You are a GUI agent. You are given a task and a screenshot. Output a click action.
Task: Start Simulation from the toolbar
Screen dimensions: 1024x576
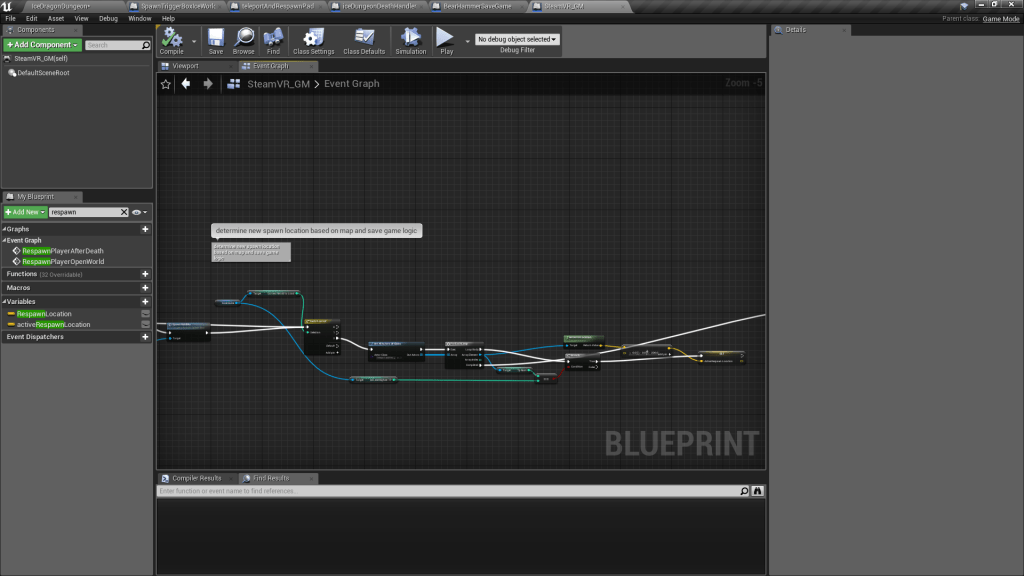tap(410, 38)
